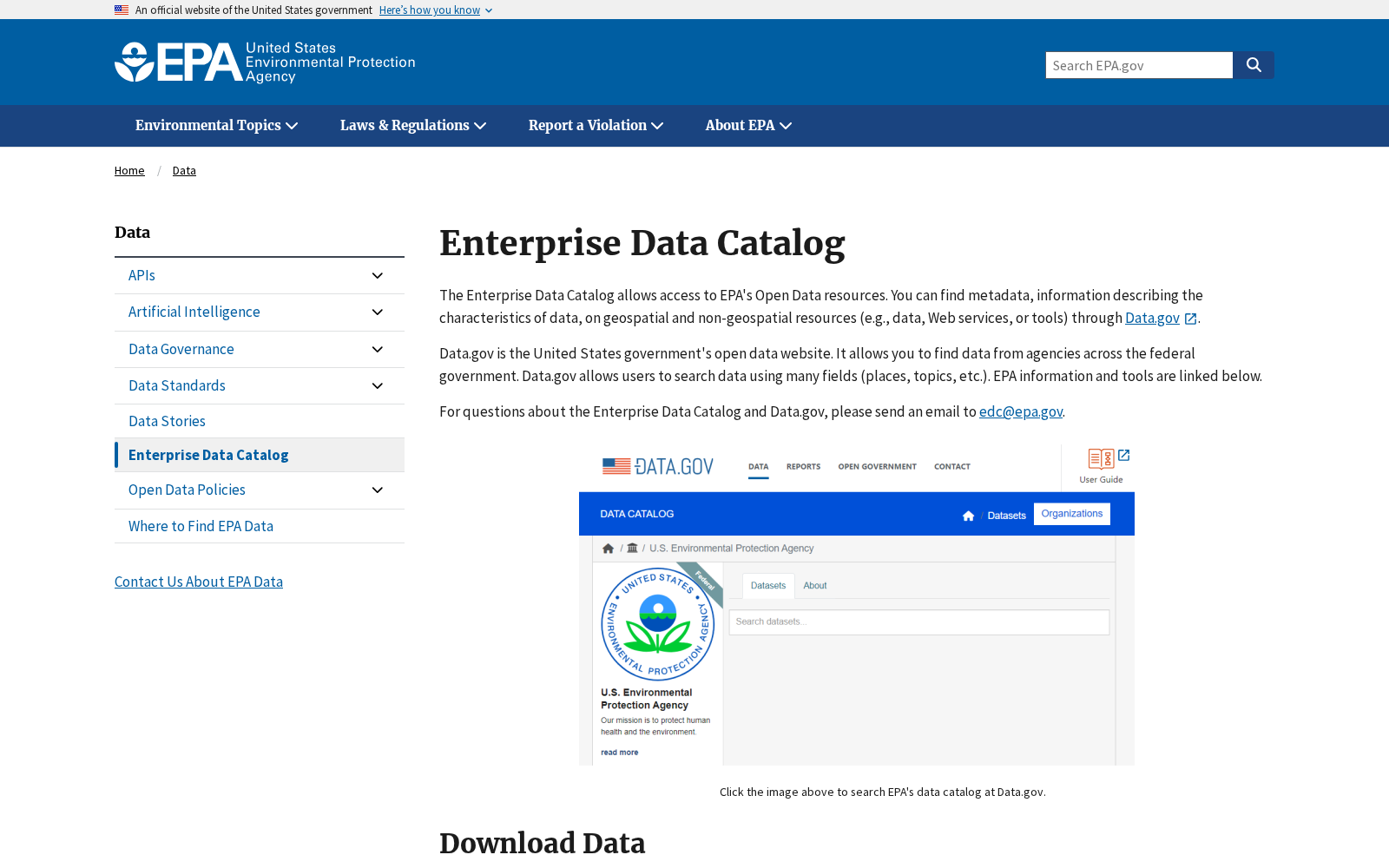Open Artificial Intelligence in the sidebar
Image resolution: width=1389 pixels, height=868 pixels.
[194, 312]
